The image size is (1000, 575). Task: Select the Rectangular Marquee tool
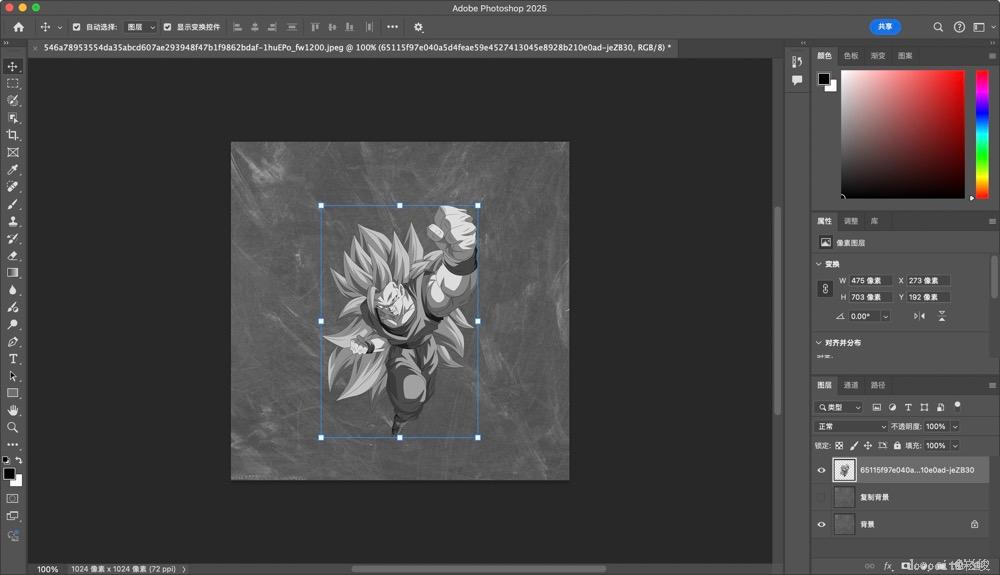tap(13, 83)
